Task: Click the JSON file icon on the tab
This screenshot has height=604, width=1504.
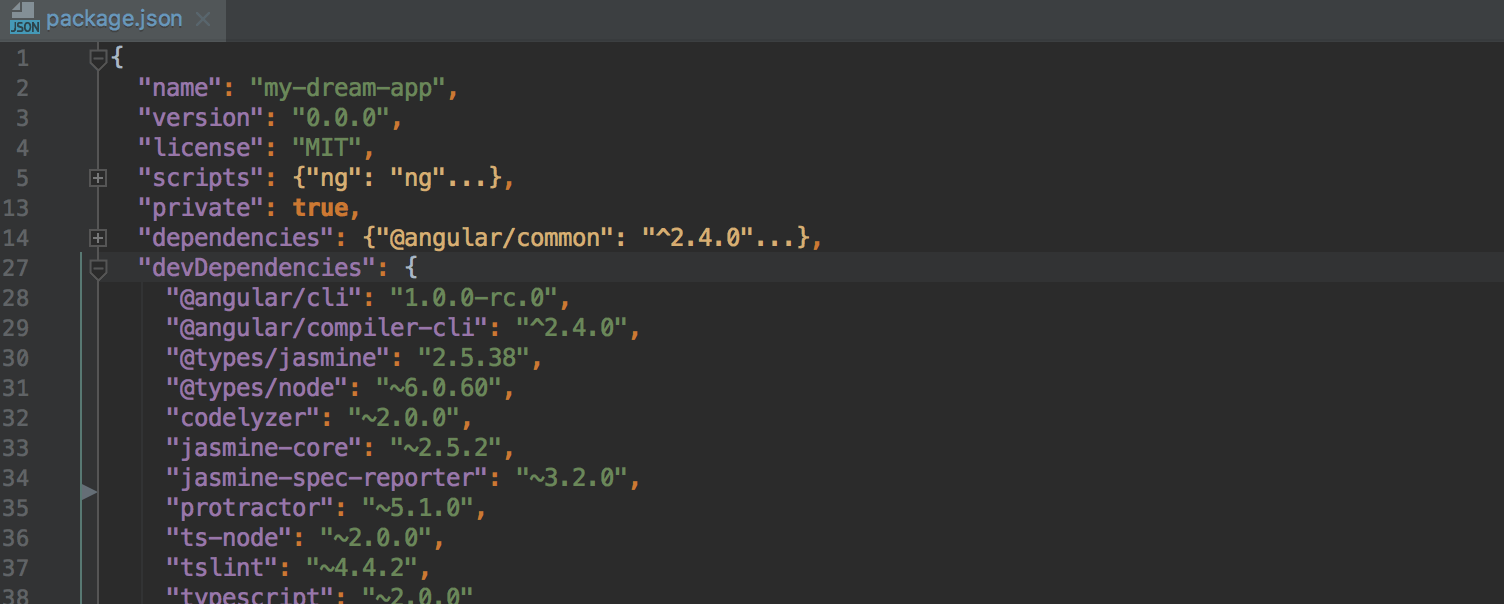Action: pyautogui.click(x=24, y=19)
